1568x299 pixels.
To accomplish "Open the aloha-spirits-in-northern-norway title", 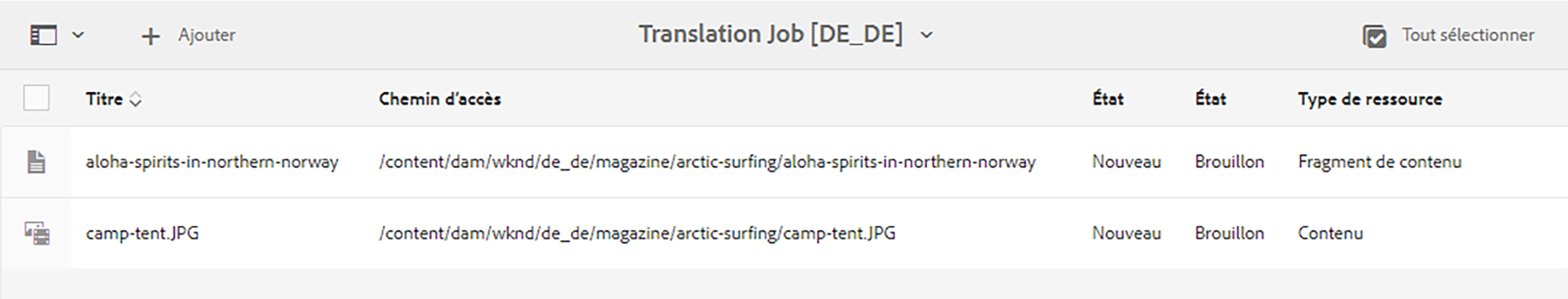I will (211, 162).
